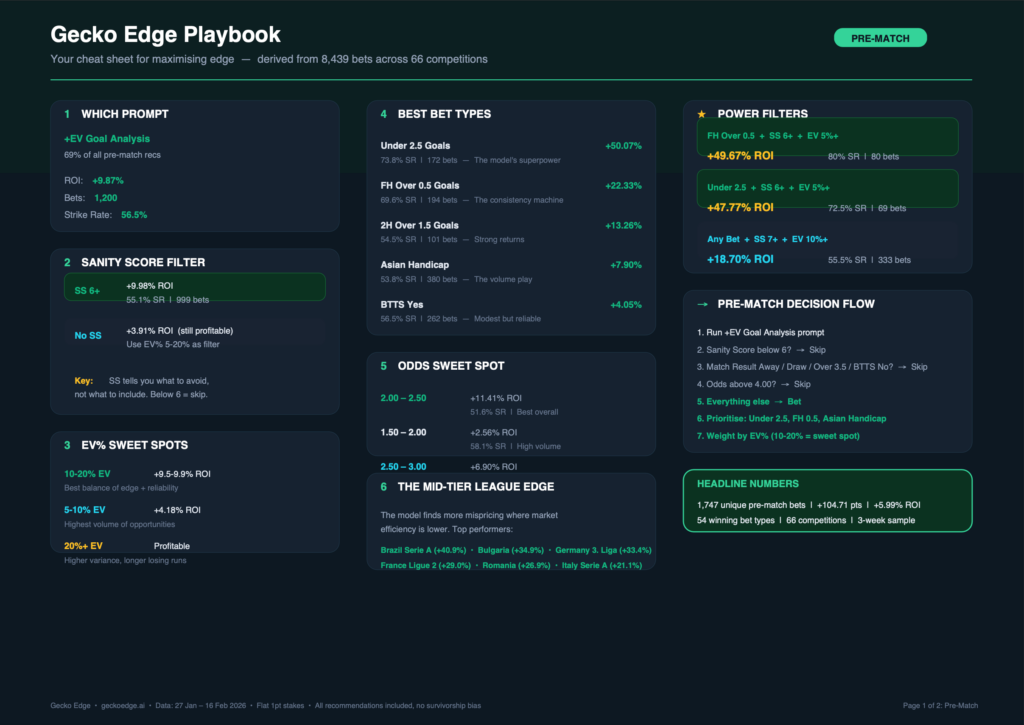Click the arrow icon before Pre-Match Decision Flow
This screenshot has width=1024, height=725.
click(x=702, y=304)
